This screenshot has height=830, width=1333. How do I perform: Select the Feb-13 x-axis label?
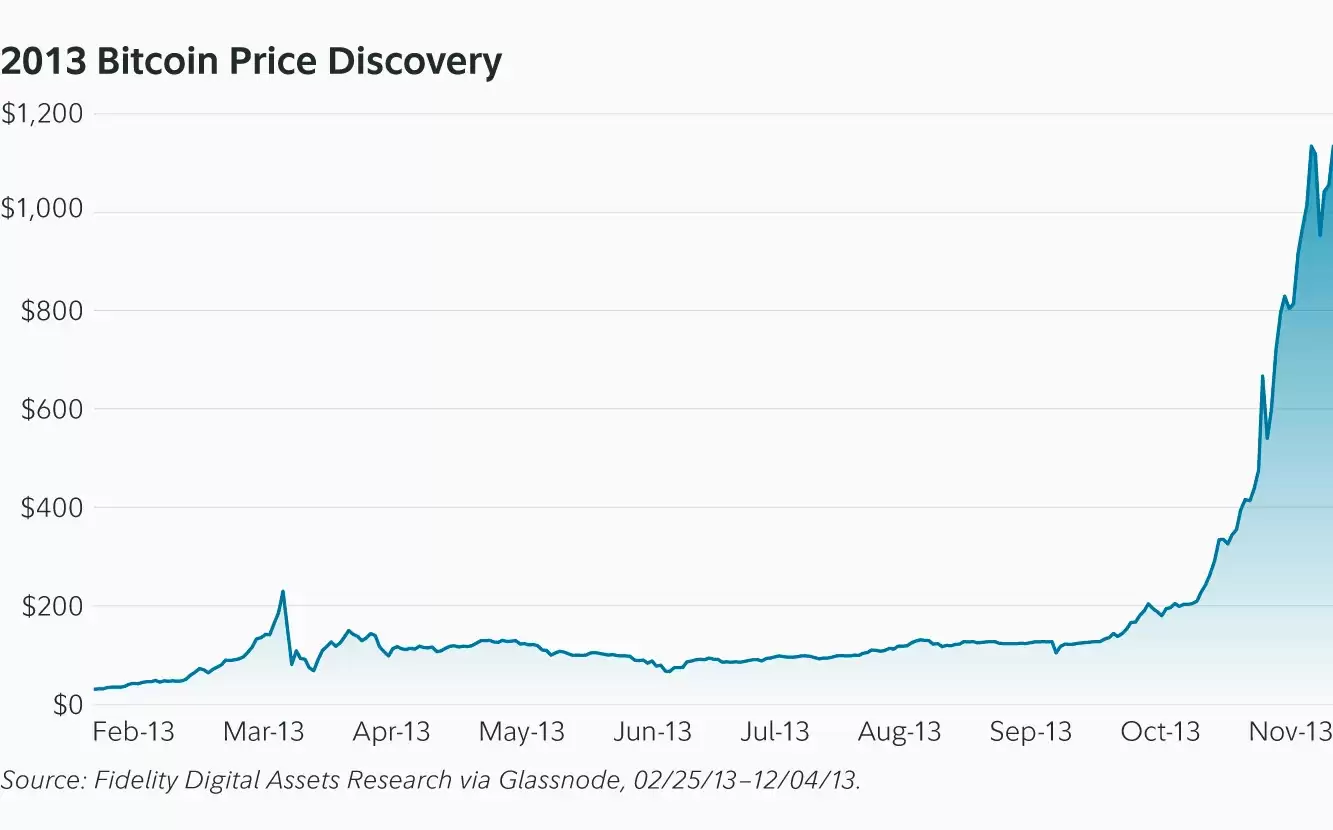[133, 732]
